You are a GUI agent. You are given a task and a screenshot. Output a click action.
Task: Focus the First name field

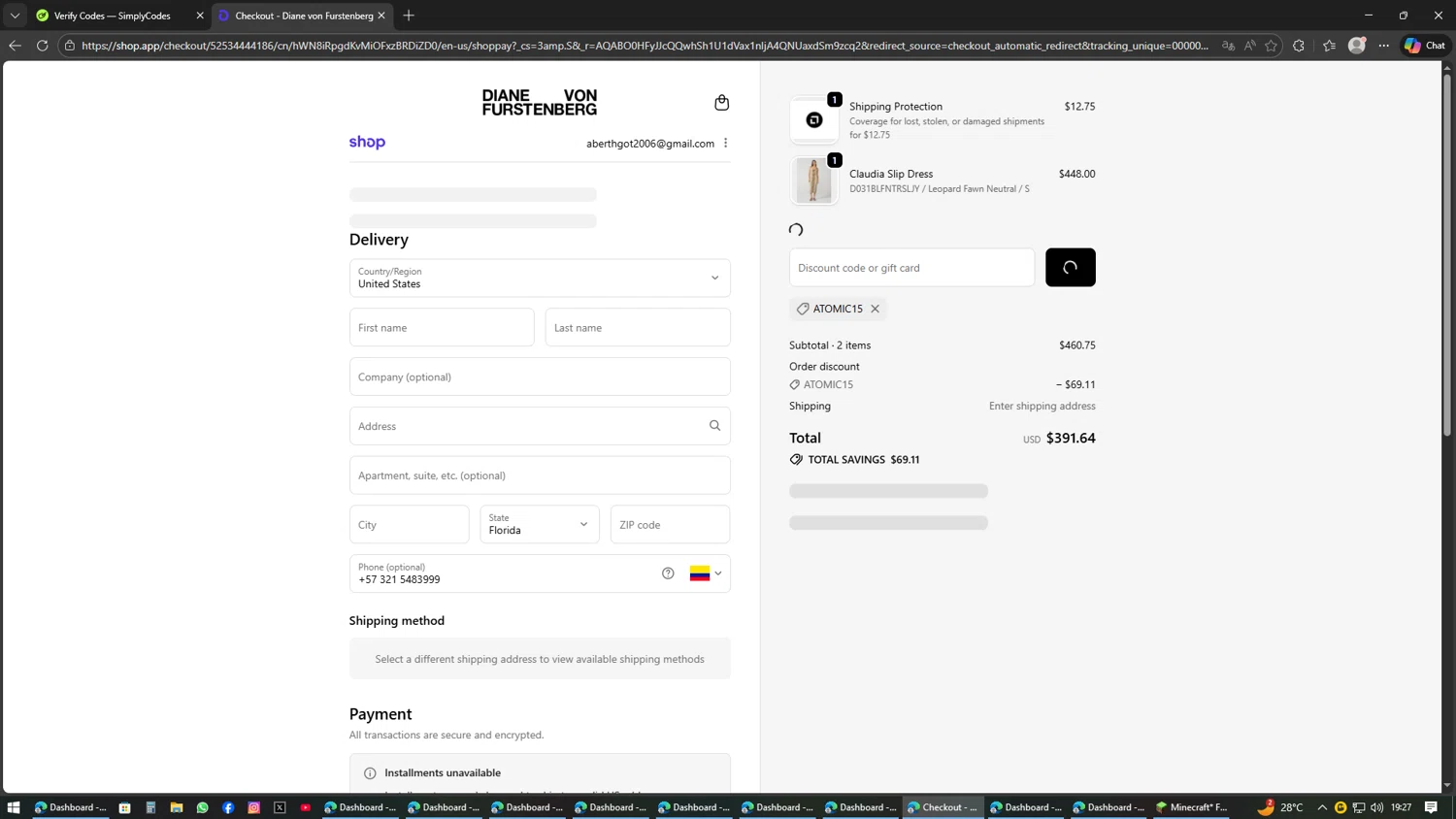pyautogui.click(x=442, y=327)
